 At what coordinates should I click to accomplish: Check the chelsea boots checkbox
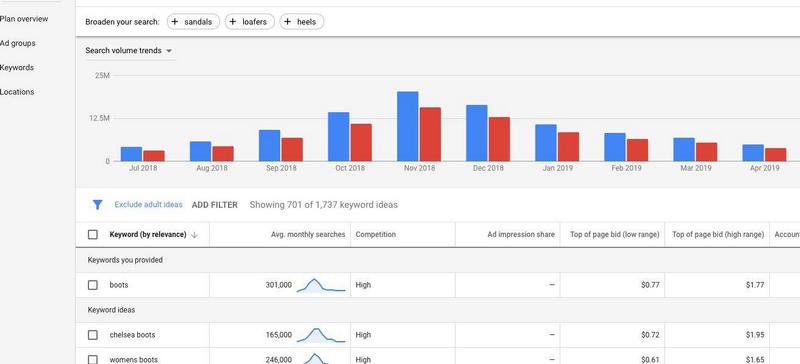point(92,335)
